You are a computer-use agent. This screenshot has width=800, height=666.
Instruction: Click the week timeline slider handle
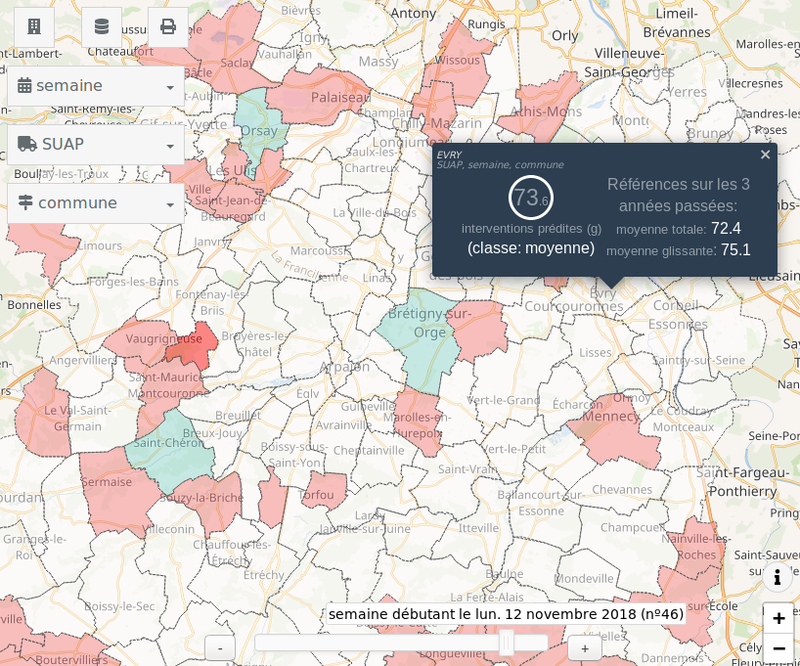pyautogui.click(x=506, y=642)
